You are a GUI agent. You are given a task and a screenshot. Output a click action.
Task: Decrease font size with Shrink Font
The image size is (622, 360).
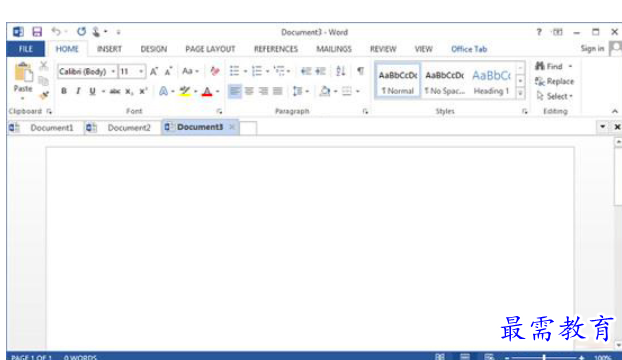[x=168, y=71]
